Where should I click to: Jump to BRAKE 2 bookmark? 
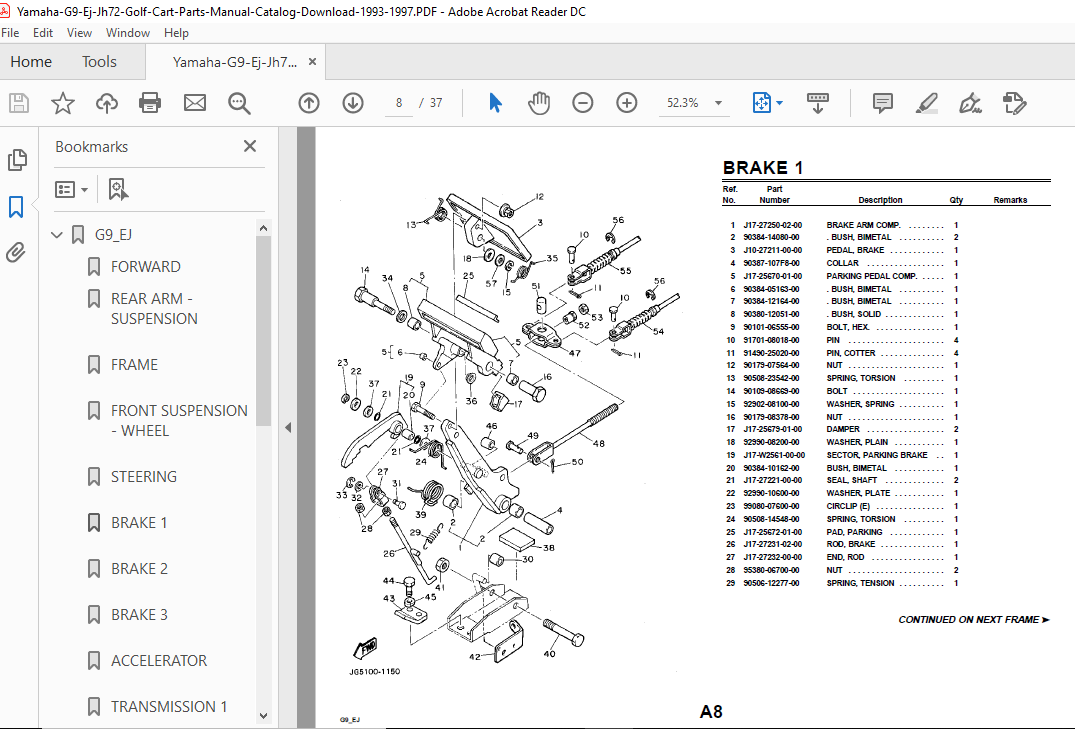point(139,569)
